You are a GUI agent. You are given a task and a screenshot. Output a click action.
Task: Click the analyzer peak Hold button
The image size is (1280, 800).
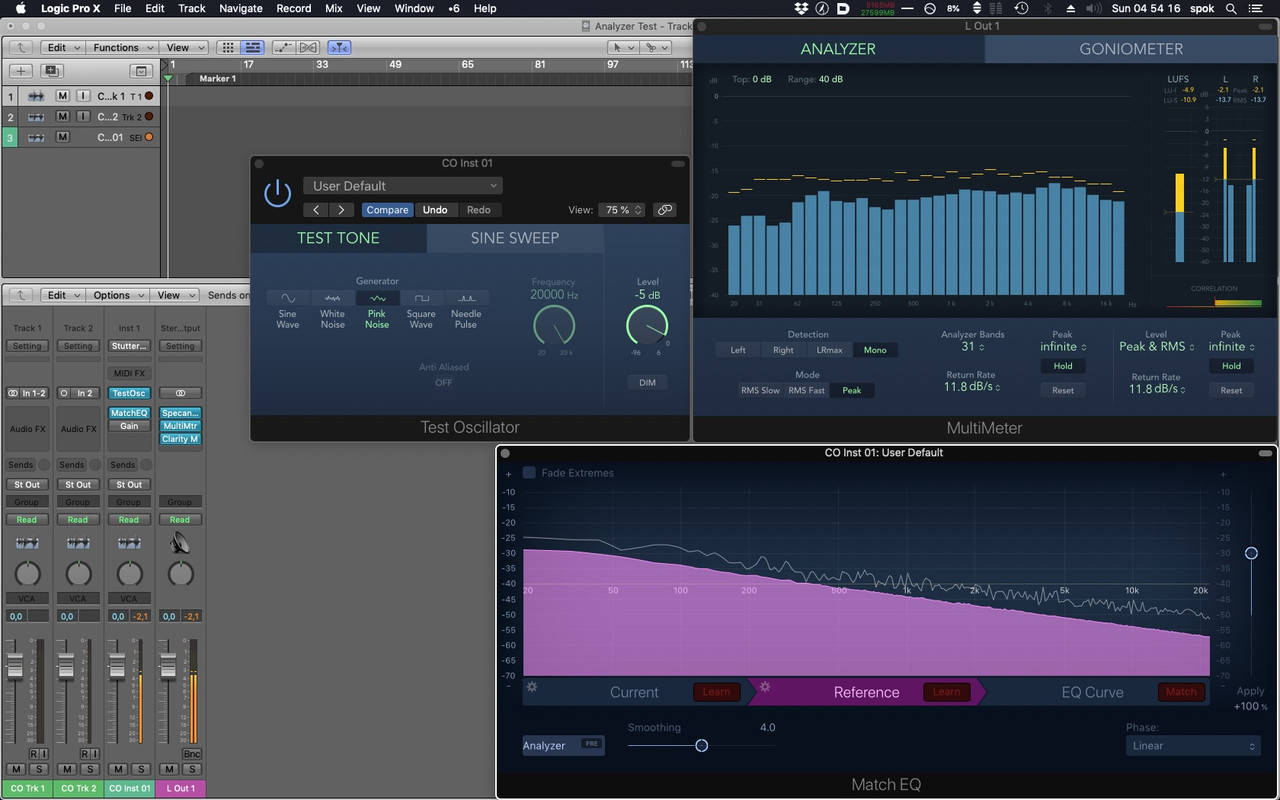click(1063, 366)
